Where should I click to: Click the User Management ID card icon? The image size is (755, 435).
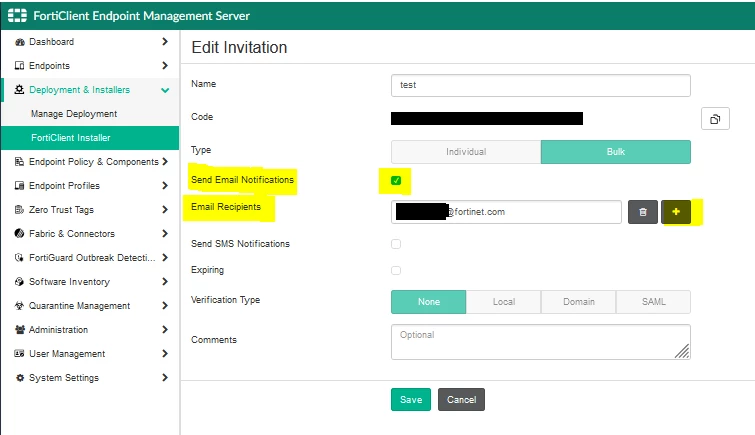[19, 354]
